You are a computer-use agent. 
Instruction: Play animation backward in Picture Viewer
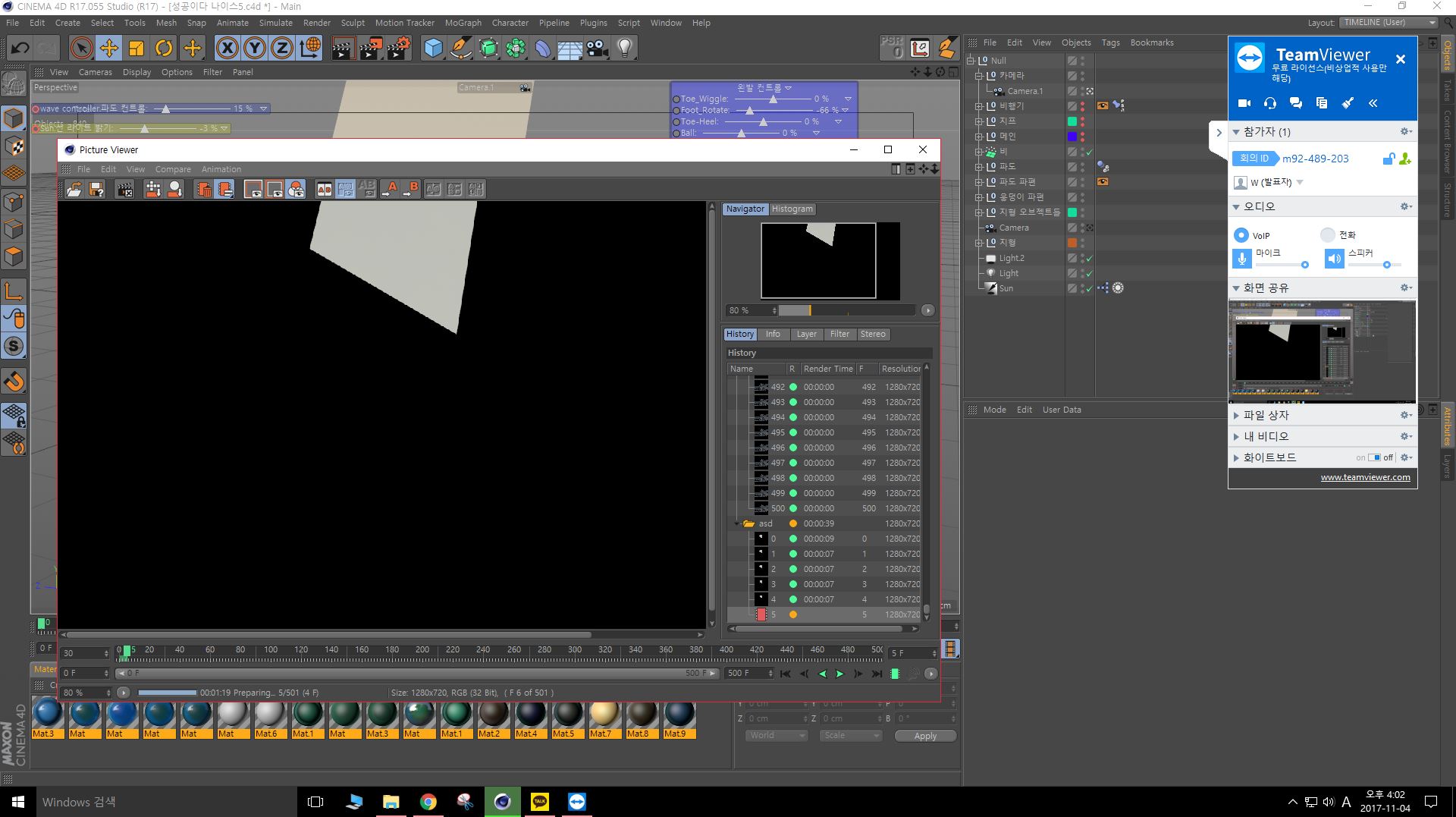[822, 674]
